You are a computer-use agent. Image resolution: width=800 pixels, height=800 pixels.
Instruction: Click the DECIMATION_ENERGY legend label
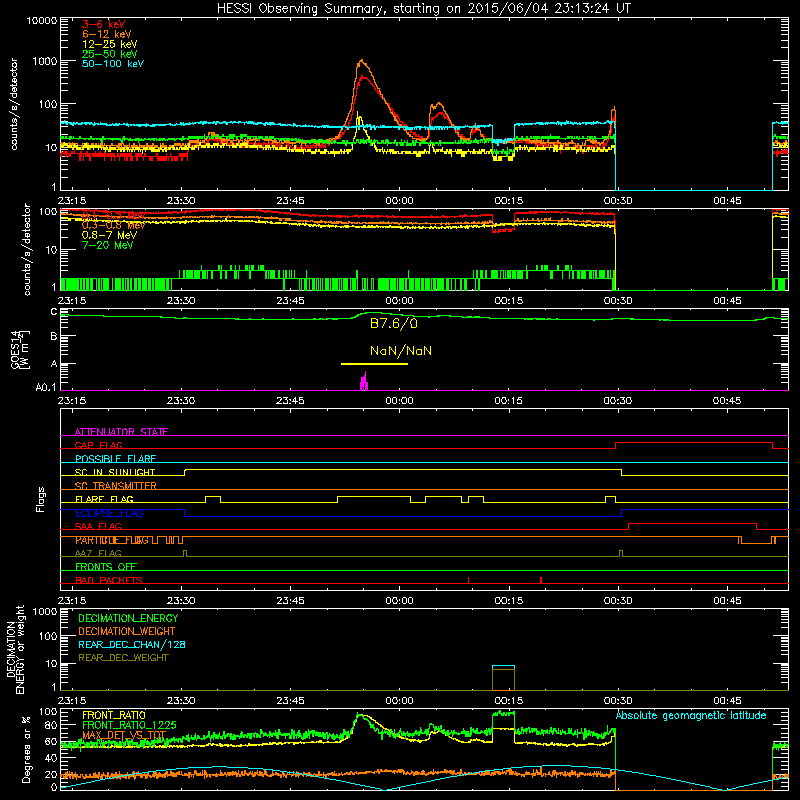click(128, 618)
